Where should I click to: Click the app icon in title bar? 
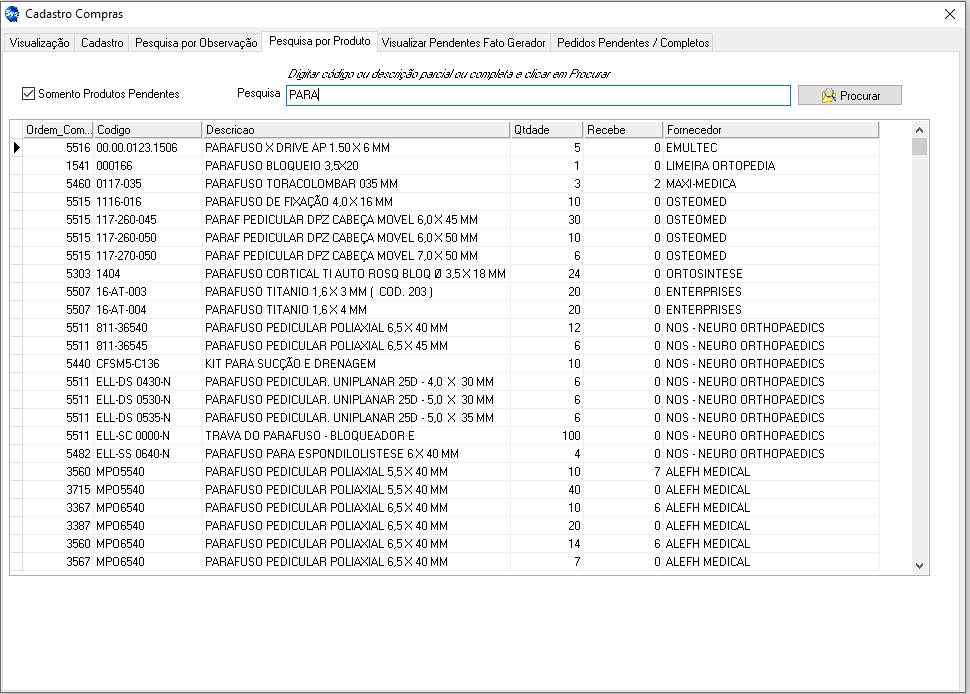[12, 14]
